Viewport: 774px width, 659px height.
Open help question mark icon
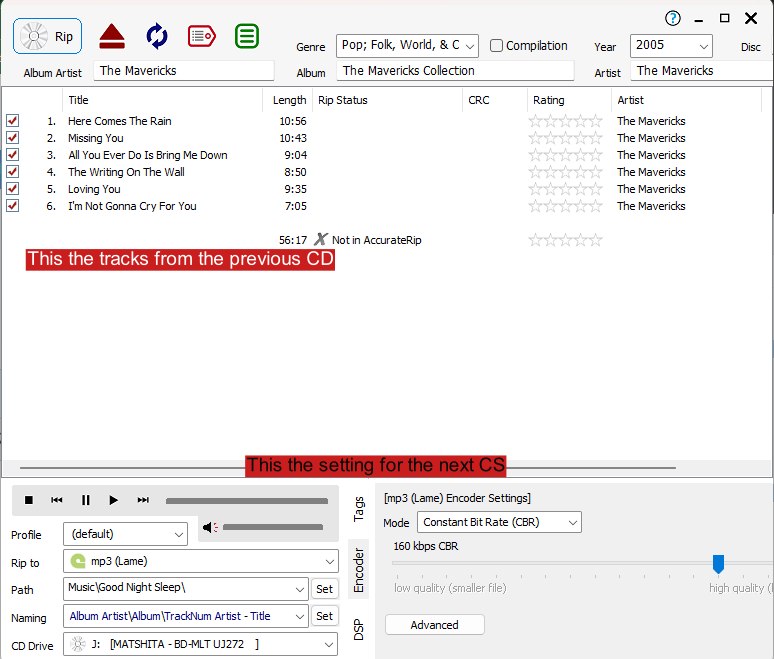(673, 18)
